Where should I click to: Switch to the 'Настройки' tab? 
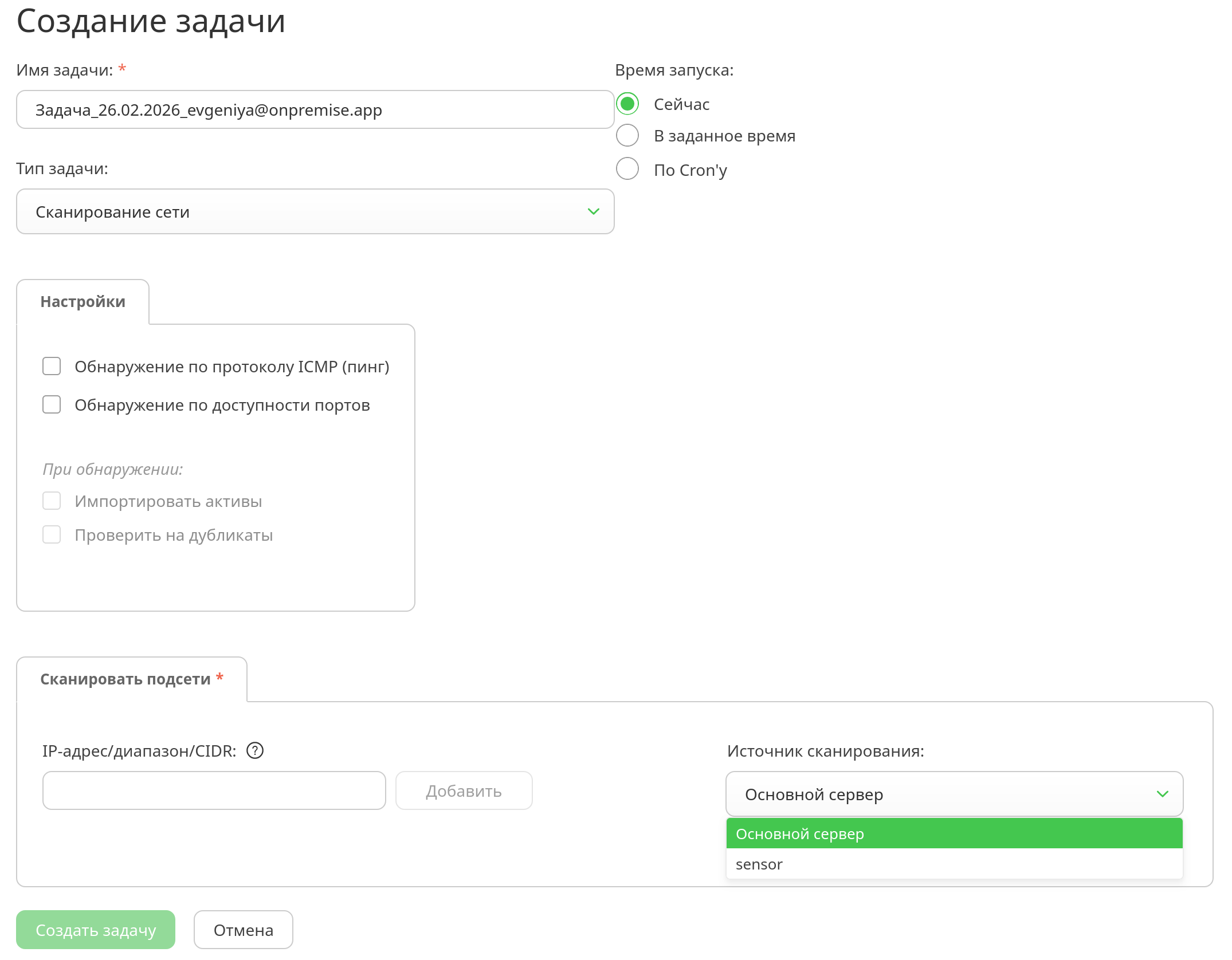[x=83, y=302]
